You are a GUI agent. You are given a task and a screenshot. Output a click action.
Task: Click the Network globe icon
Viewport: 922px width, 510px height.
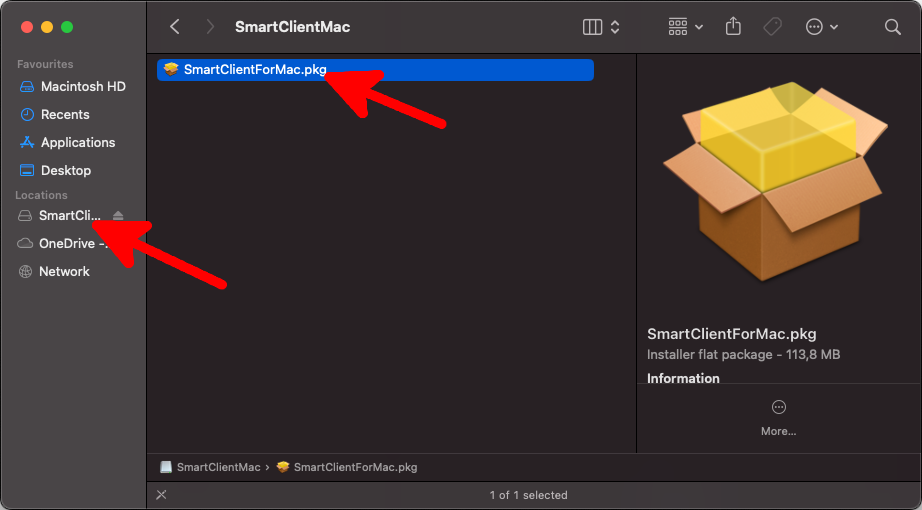(25, 271)
